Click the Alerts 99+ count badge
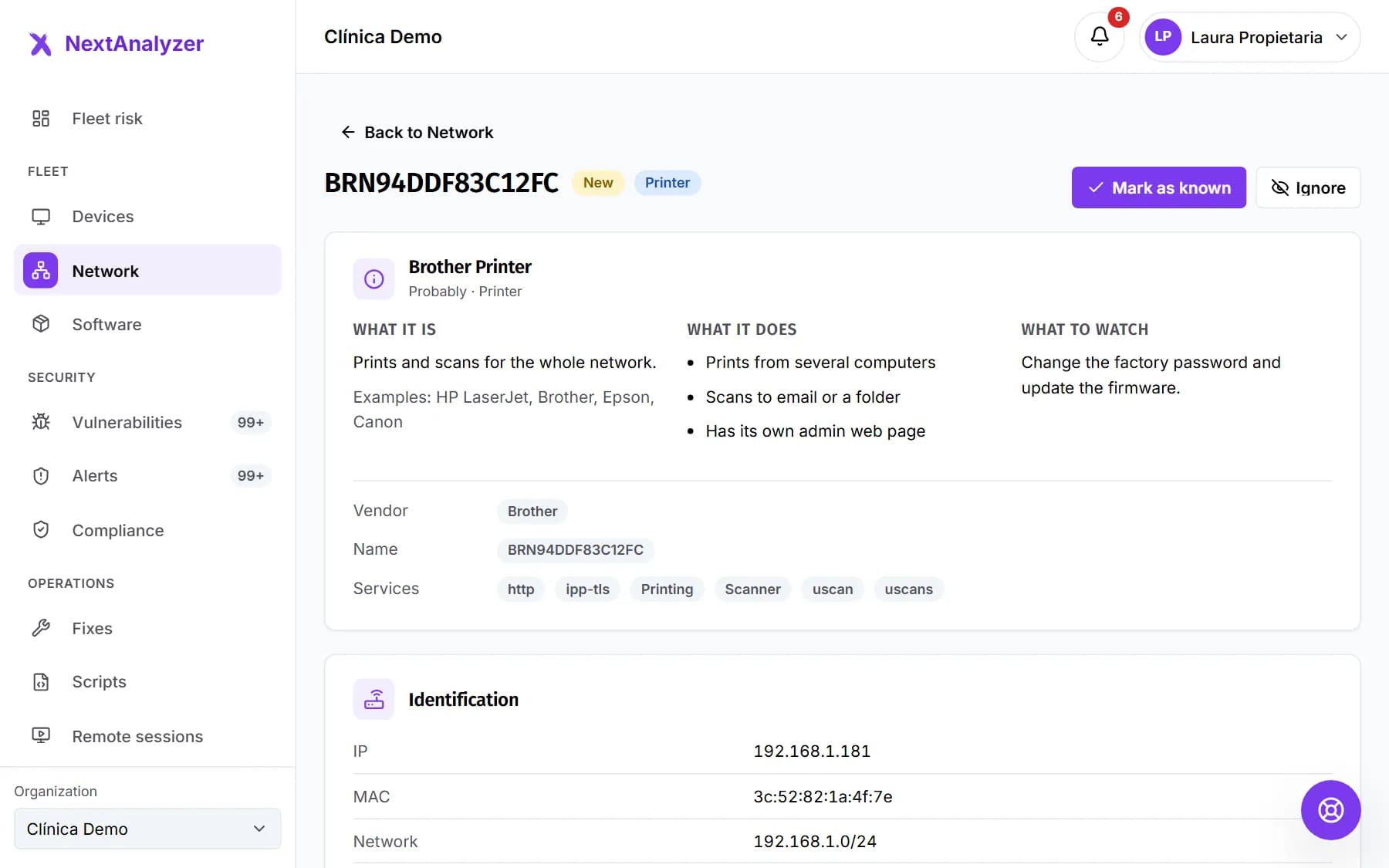 [x=251, y=476]
